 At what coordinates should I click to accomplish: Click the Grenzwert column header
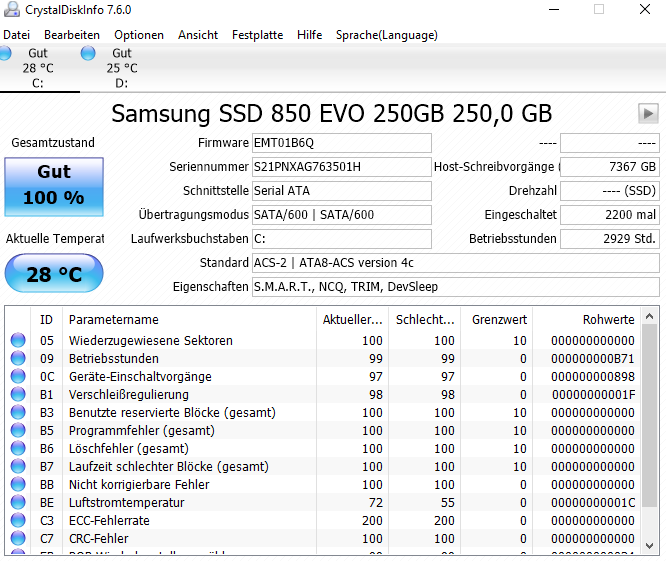(497, 319)
